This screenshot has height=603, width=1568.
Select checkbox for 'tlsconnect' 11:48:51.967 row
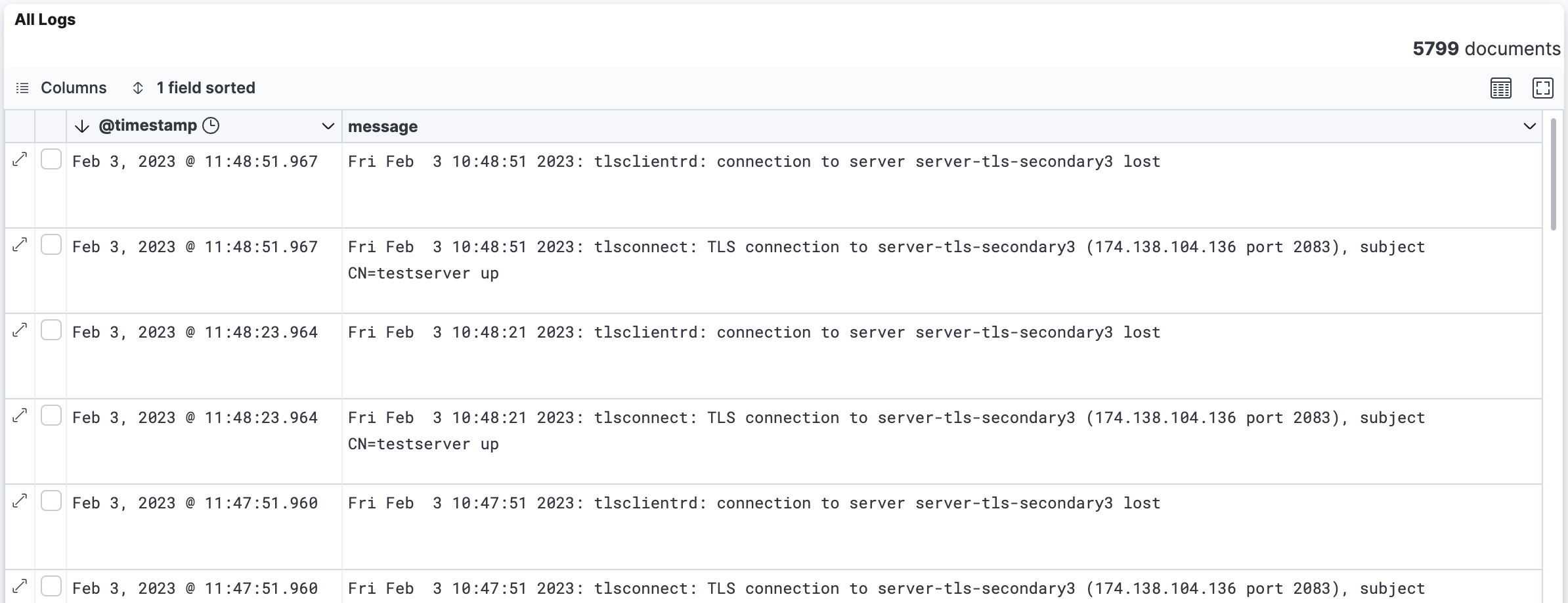(51, 244)
